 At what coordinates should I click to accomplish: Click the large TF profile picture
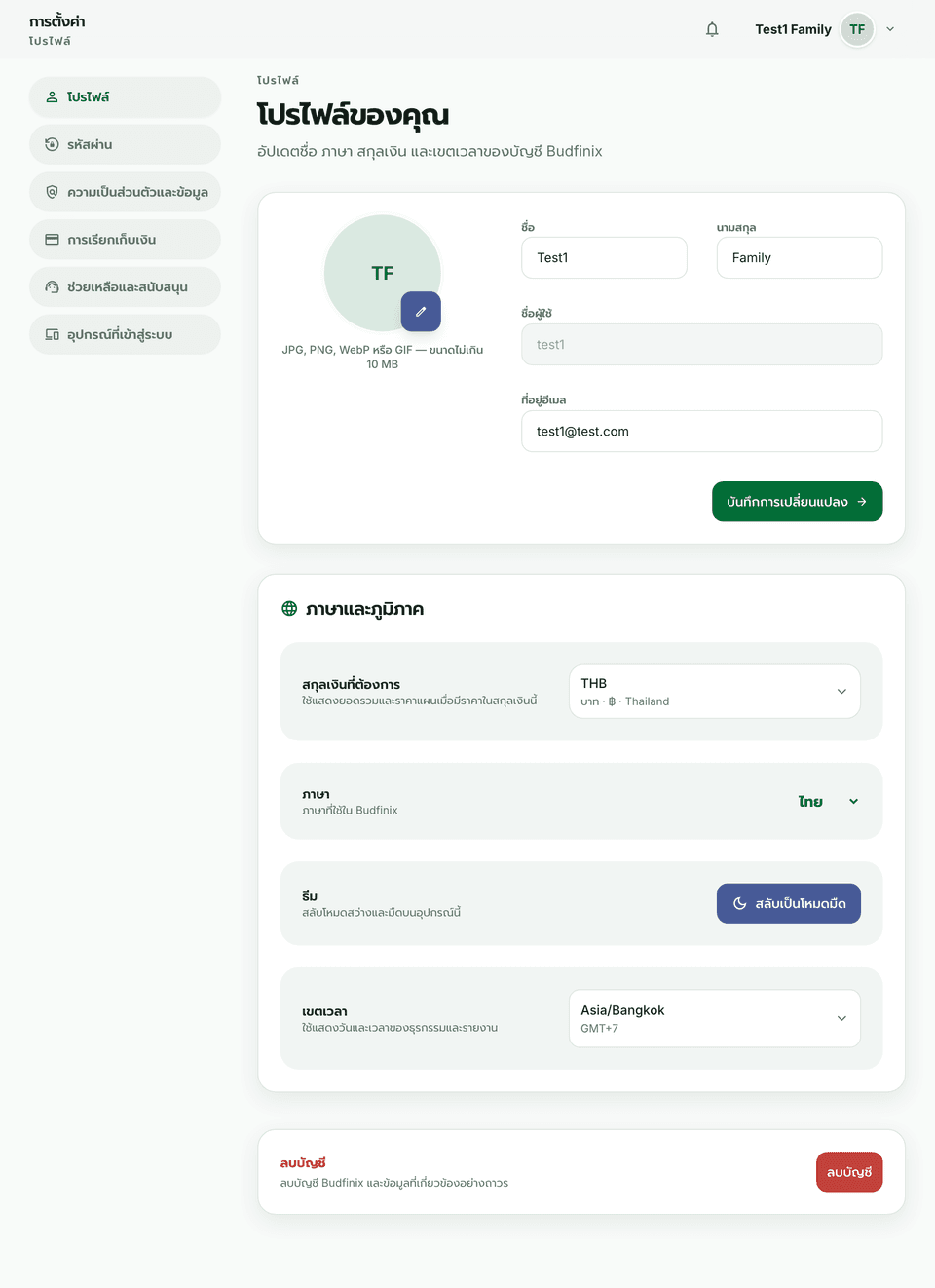tap(383, 274)
